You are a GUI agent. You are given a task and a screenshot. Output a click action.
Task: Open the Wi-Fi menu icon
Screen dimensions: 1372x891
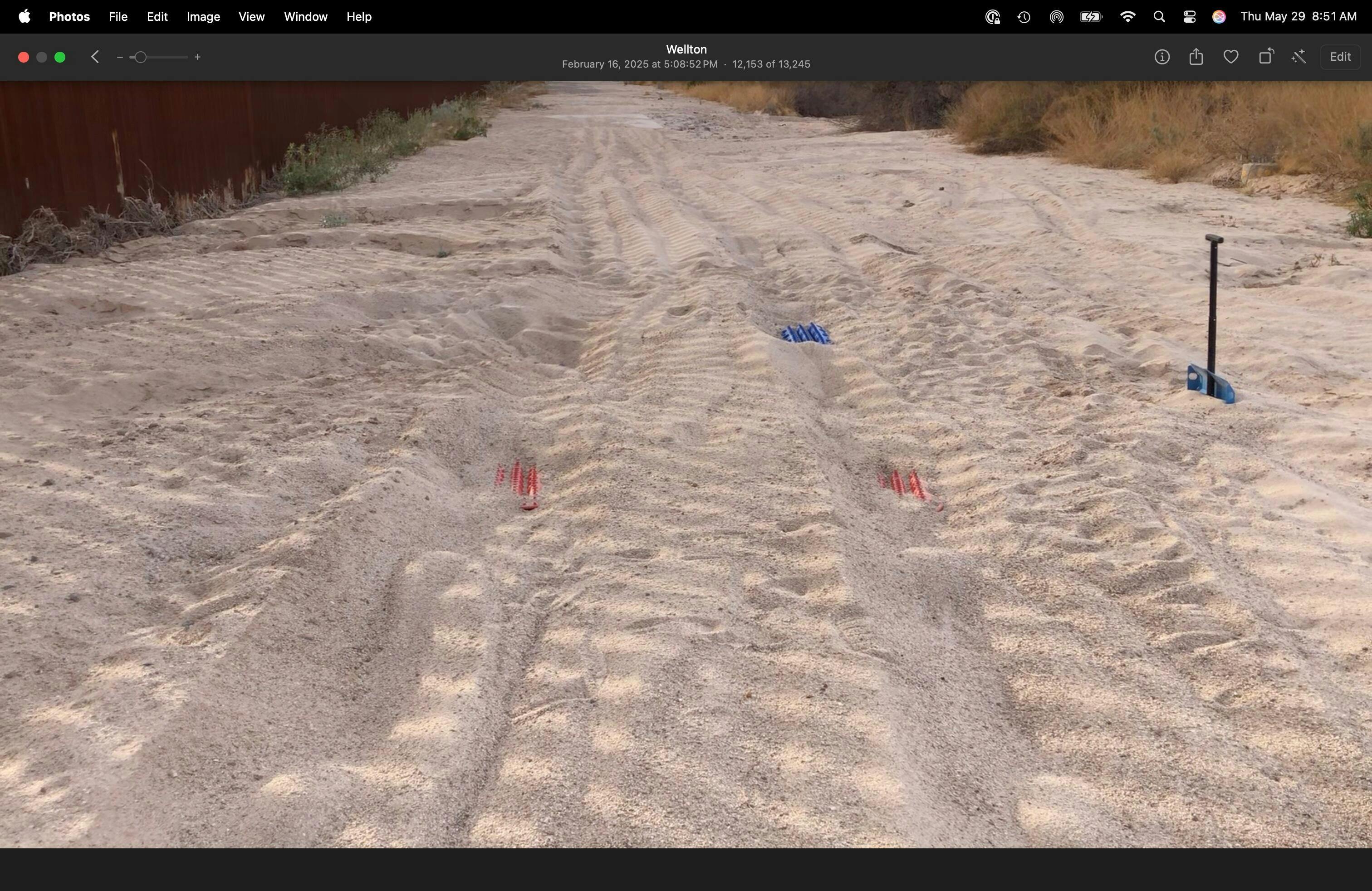click(1127, 17)
